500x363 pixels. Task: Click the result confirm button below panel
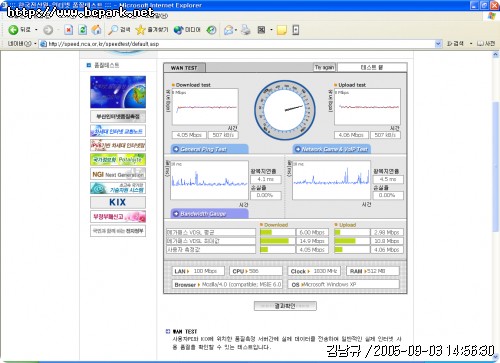click(285, 306)
